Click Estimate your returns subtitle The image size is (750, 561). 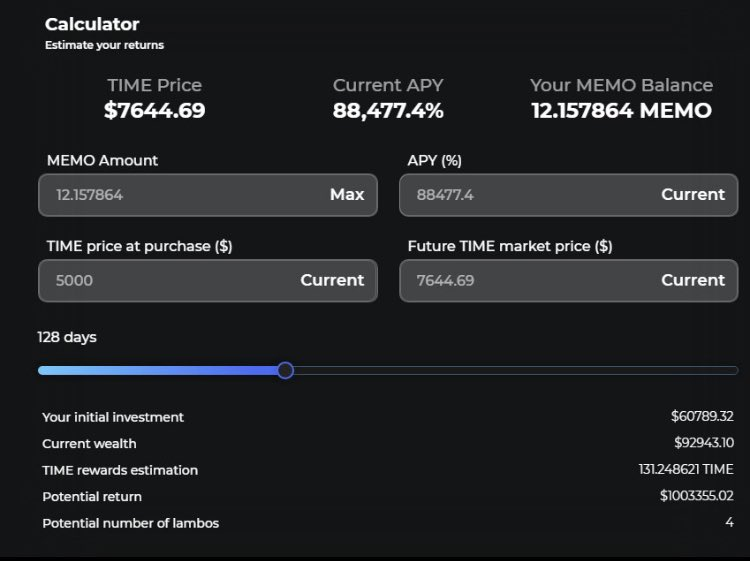[104, 45]
